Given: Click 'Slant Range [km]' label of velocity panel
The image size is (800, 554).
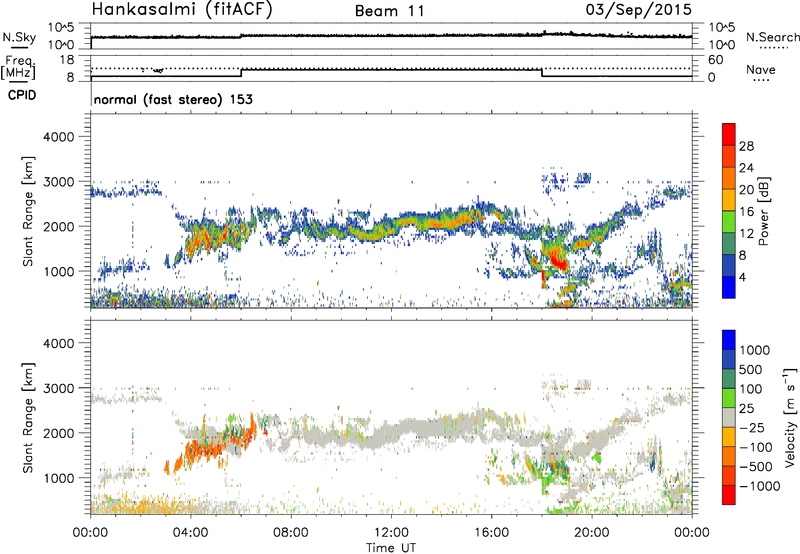Looking at the screenshot, I should 28,418.
